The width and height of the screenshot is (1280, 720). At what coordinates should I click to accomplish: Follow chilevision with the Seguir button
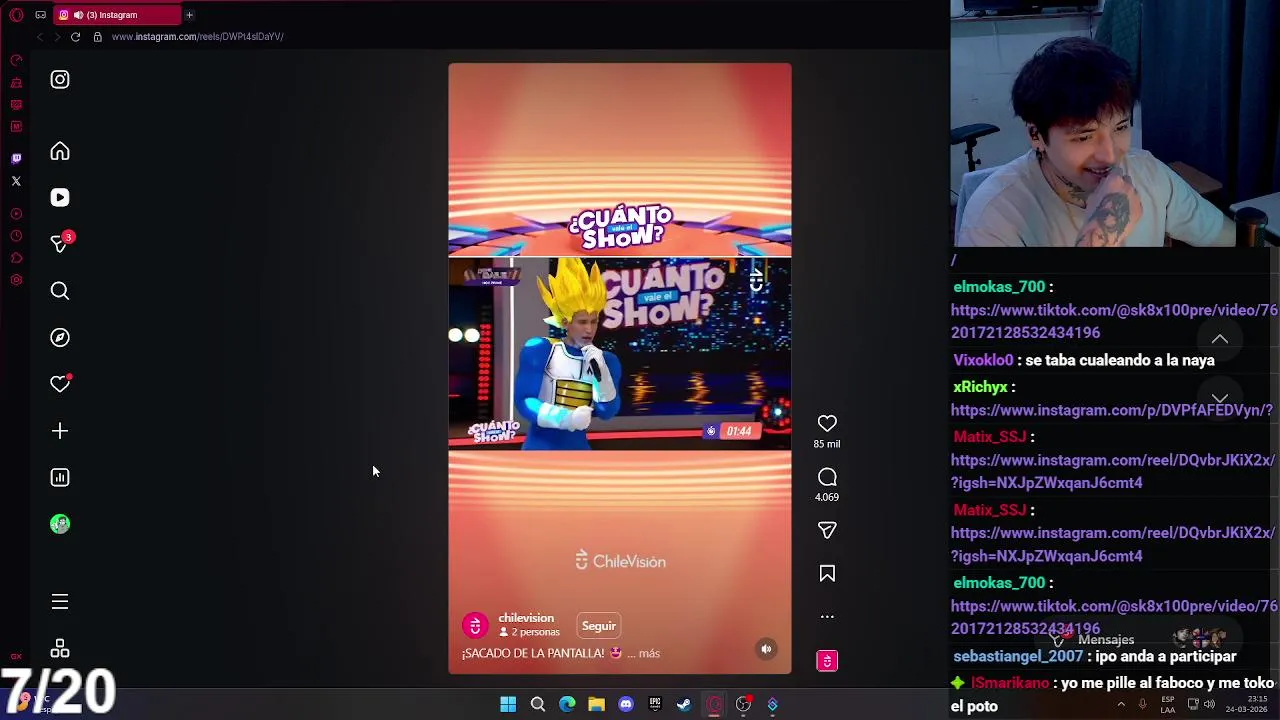click(x=599, y=626)
